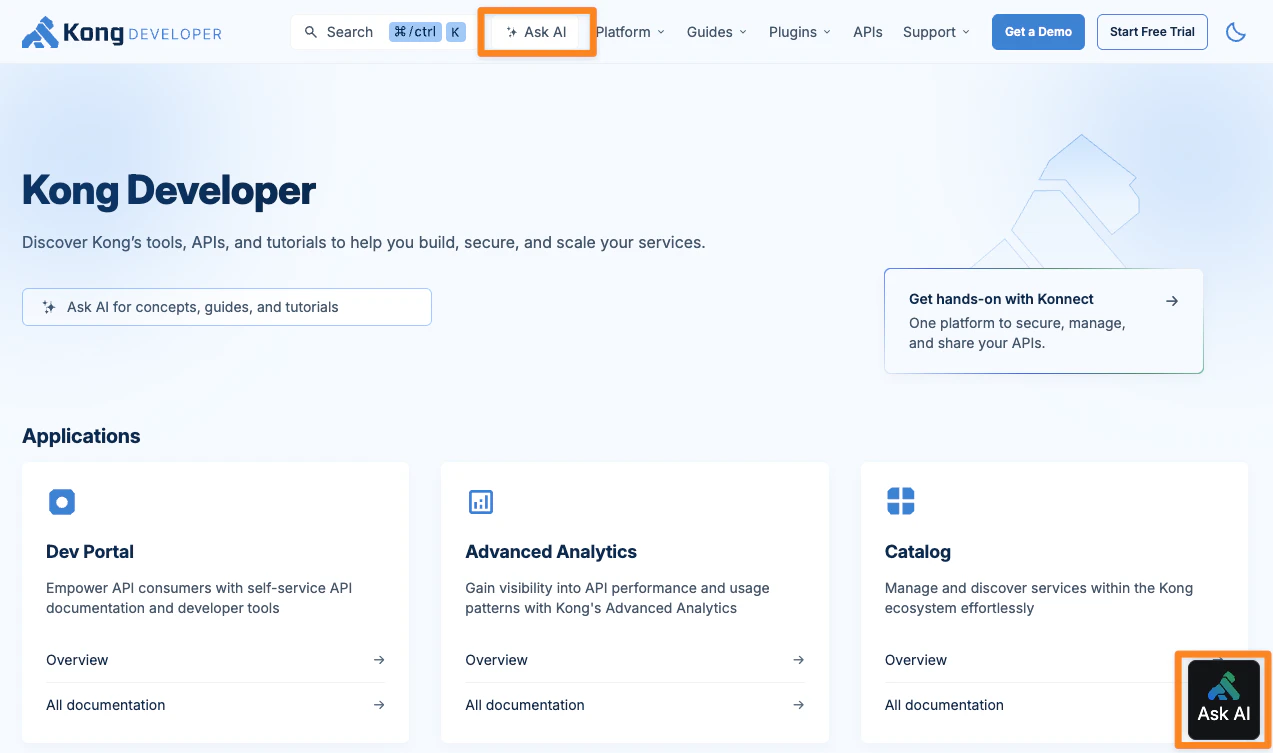The image size is (1273, 753).
Task: Click the magnifier icon in Search
Action: click(311, 32)
